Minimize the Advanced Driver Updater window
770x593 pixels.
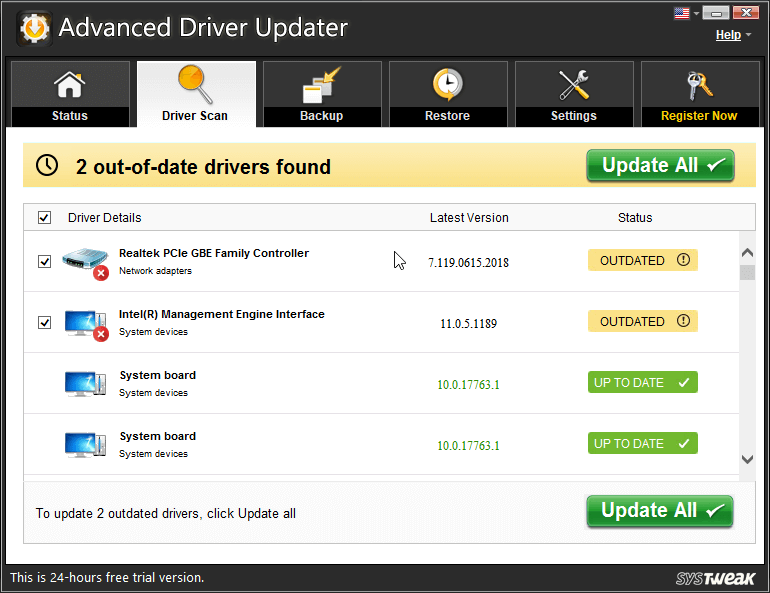tap(715, 13)
